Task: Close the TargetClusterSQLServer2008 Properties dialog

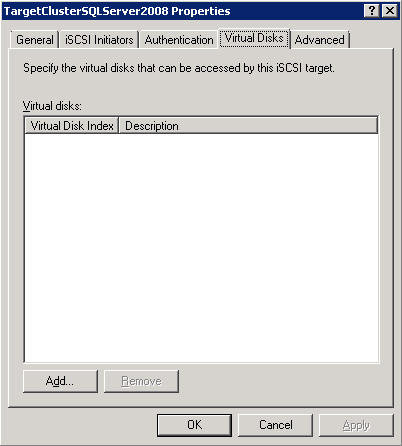Action: (389, 11)
